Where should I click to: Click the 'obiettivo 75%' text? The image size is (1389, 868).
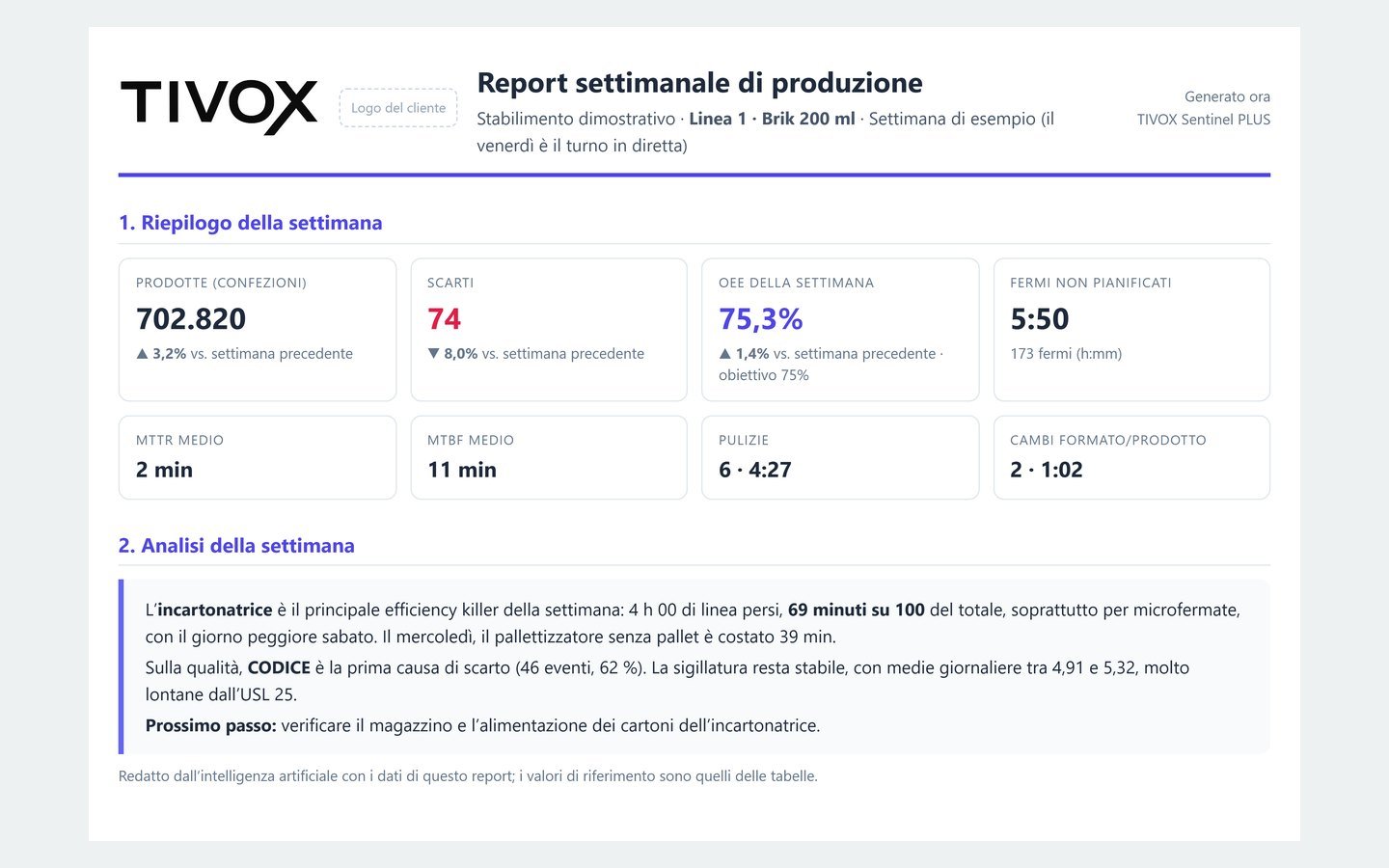[x=764, y=375]
